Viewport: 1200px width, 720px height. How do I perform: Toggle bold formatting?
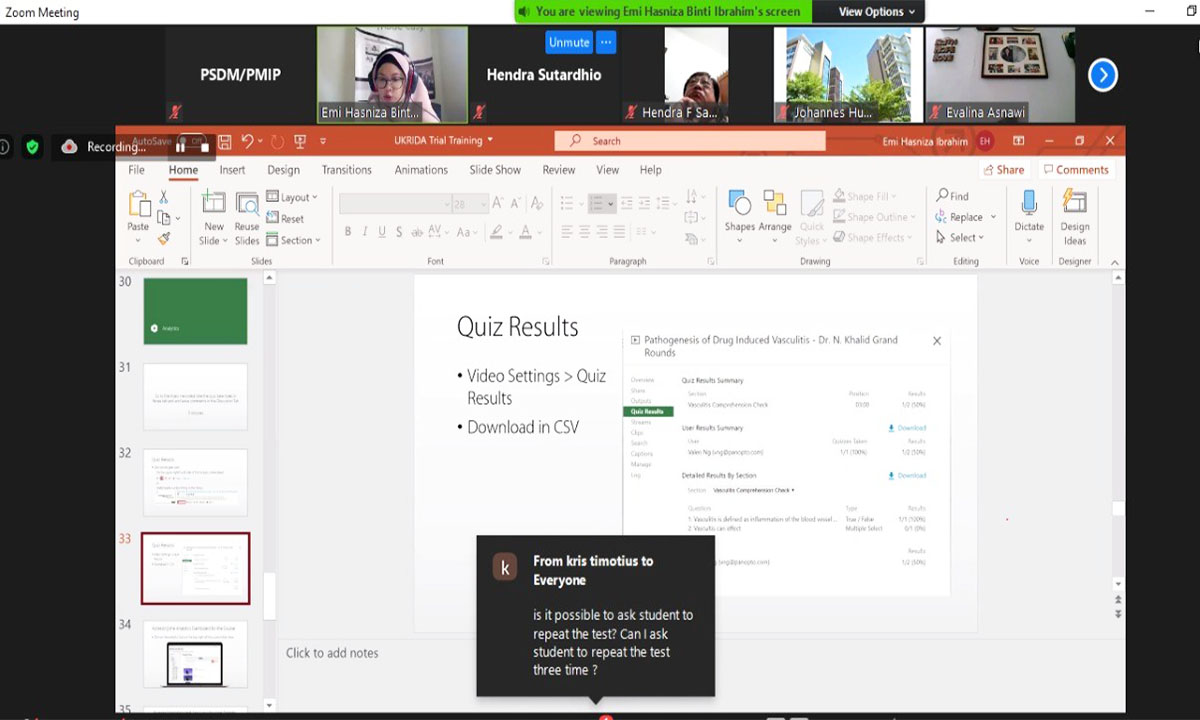tap(348, 232)
